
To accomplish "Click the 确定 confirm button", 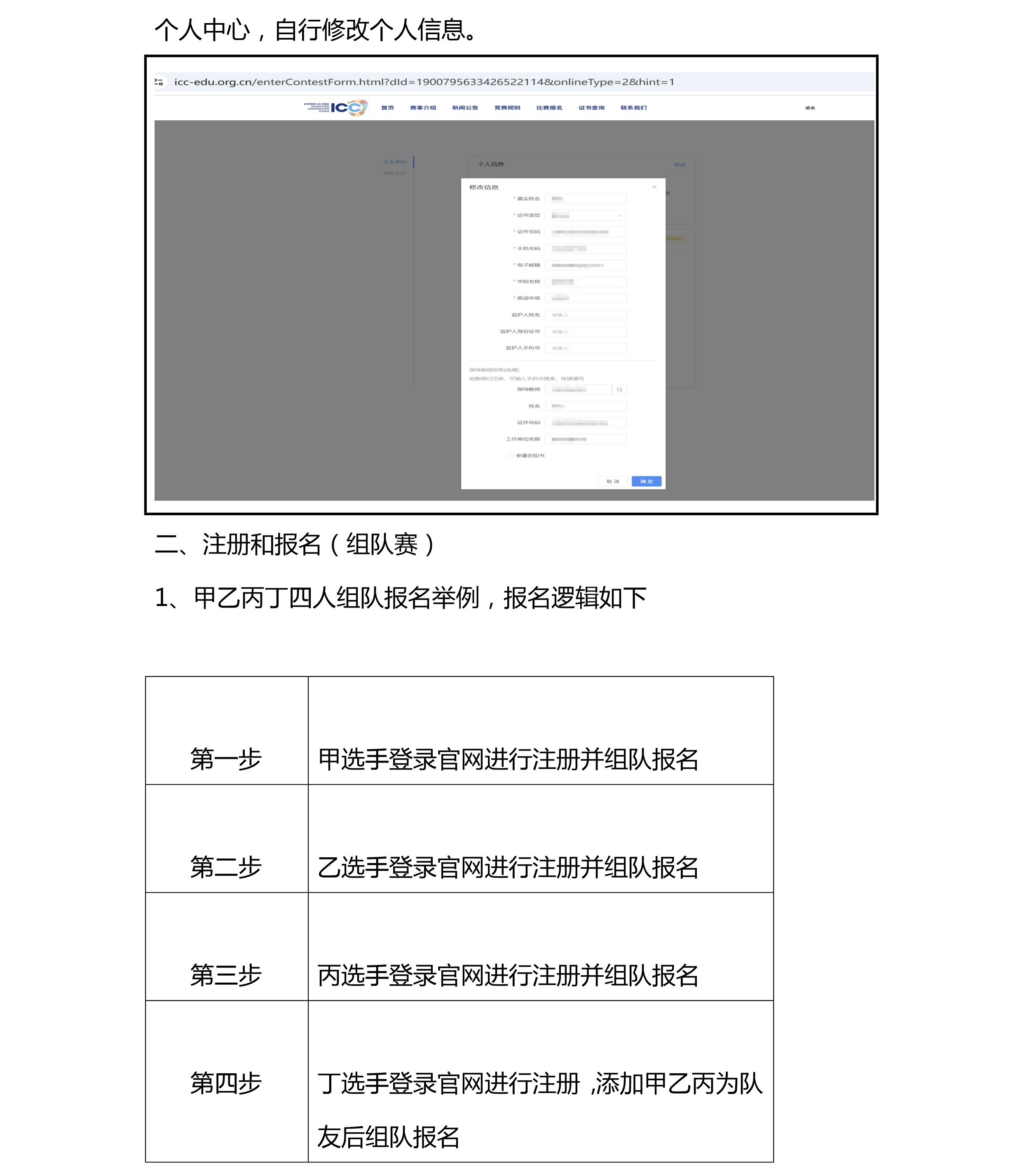I will (647, 481).
